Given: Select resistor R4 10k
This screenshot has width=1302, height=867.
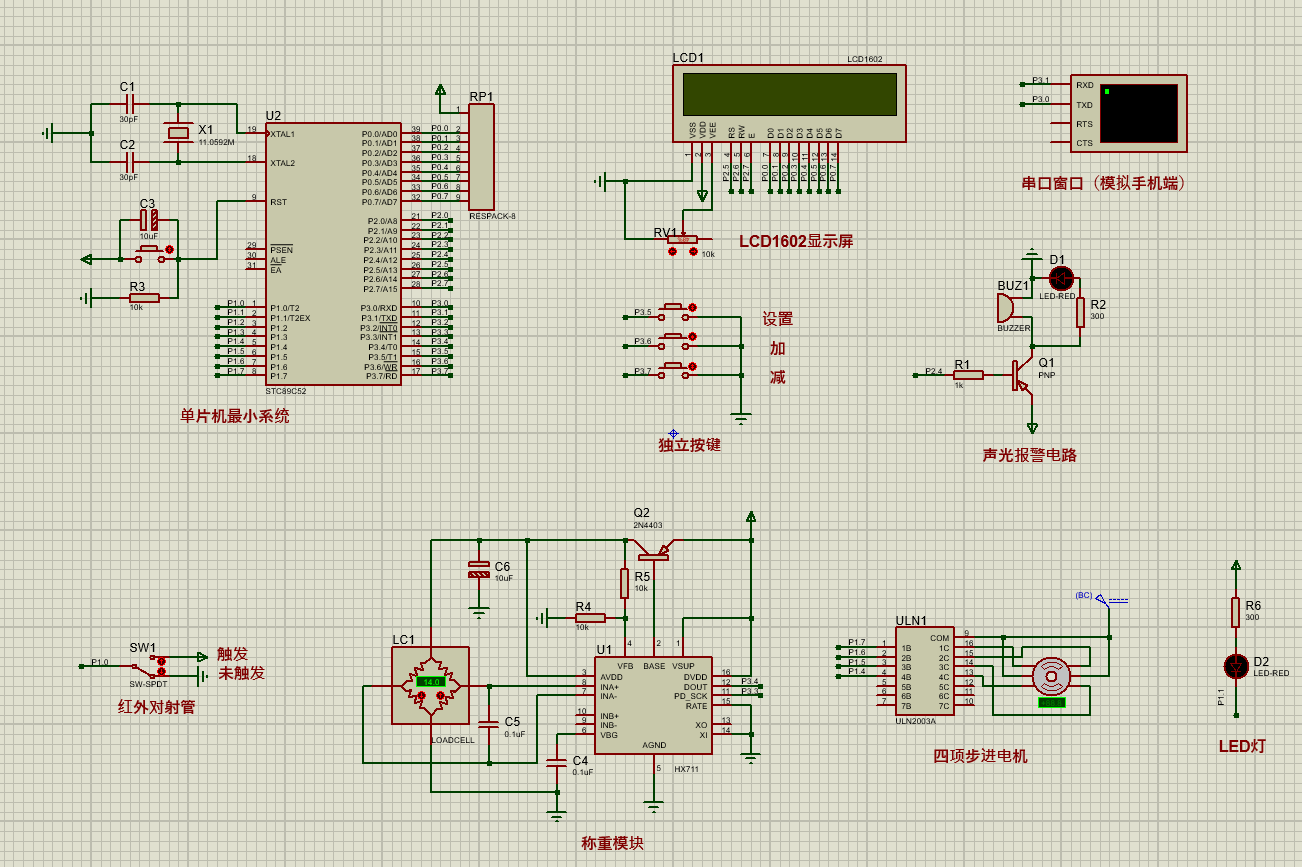Looking at the screenshot, I should click(589, 619).
